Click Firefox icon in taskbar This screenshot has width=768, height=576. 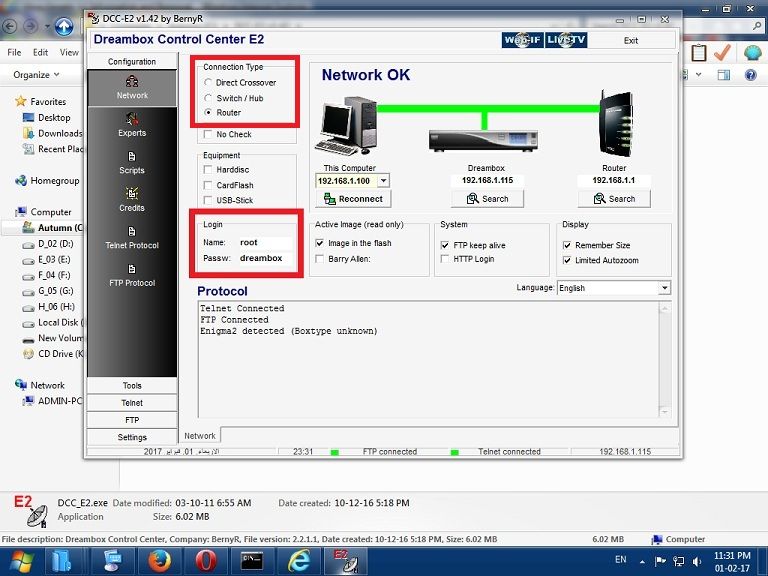pyautogui.click(x=159, y=561)
